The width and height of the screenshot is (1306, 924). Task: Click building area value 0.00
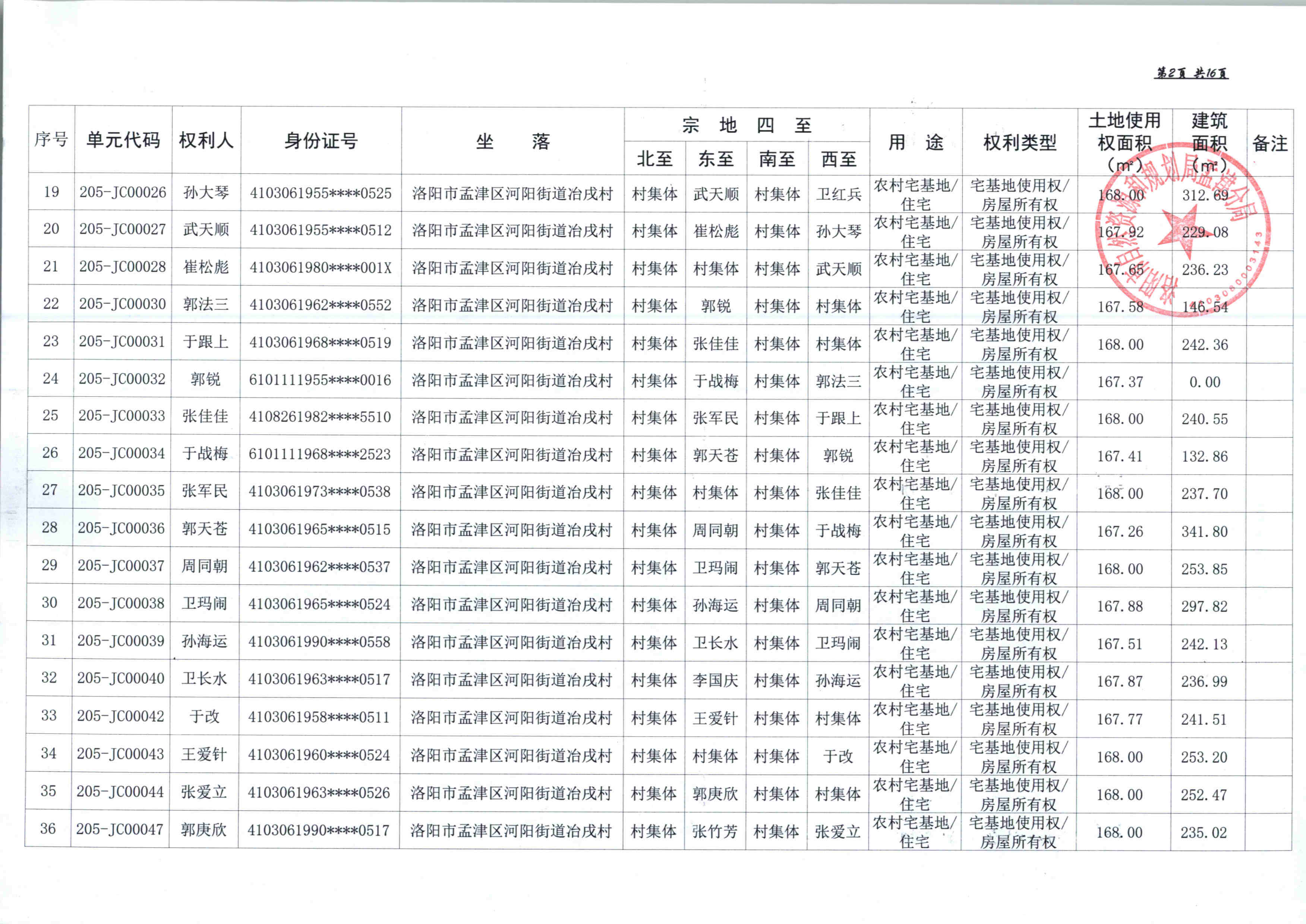[x=1204, y=382]
